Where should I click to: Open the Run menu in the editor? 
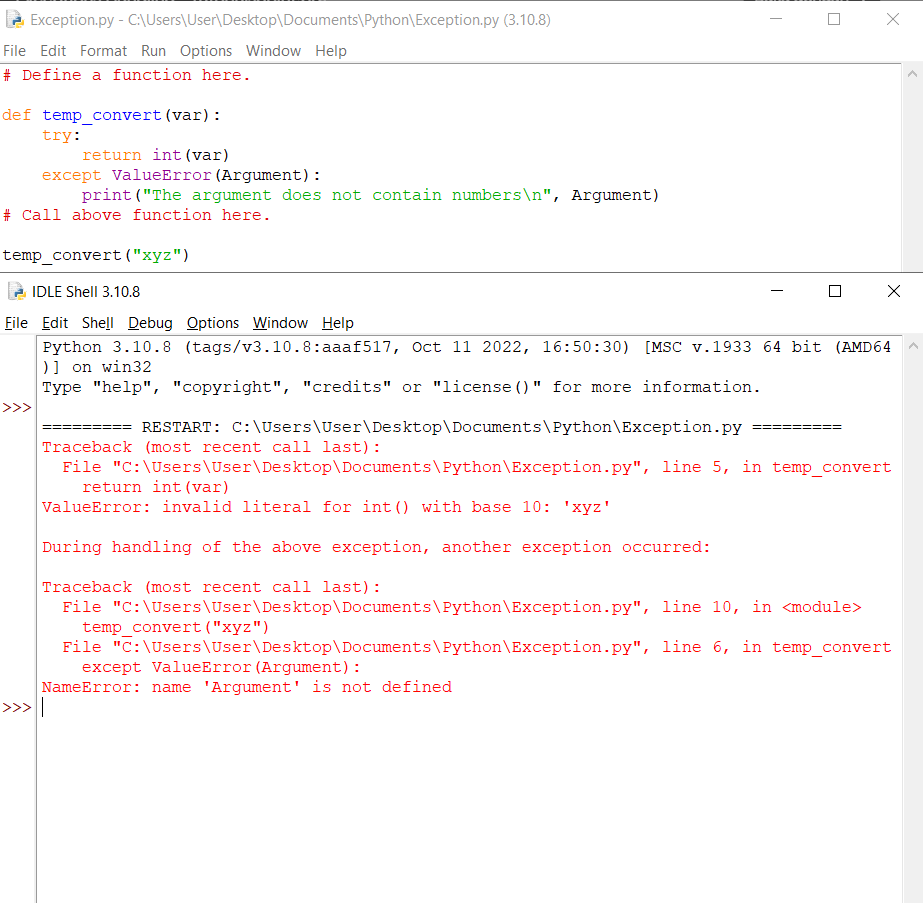[153, 50]
